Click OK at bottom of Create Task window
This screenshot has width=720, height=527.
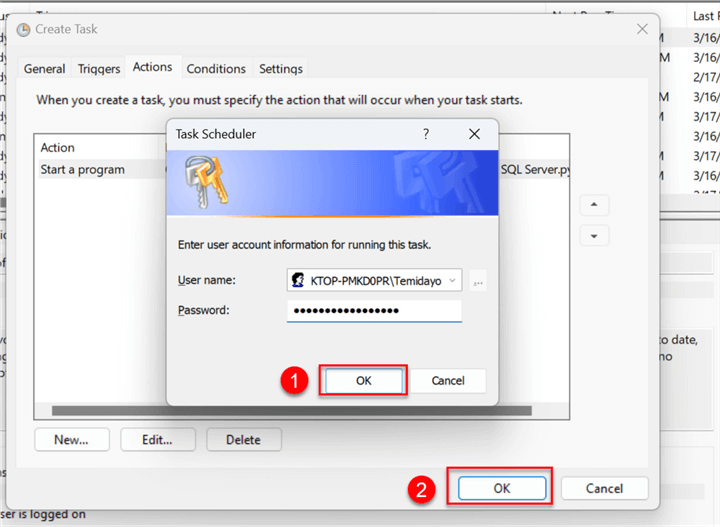(x=501, y=488)
